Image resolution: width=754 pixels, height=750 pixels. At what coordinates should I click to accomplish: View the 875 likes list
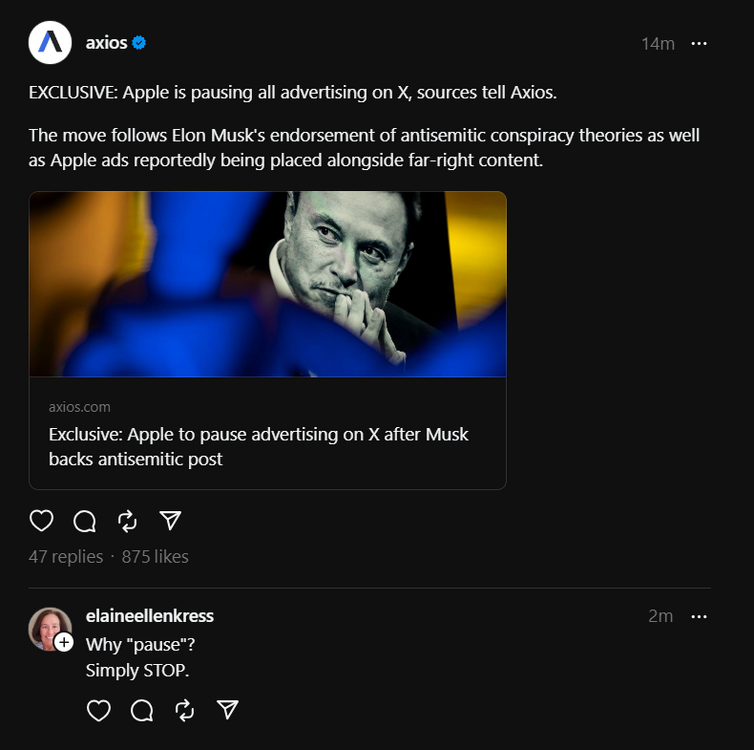155,557
